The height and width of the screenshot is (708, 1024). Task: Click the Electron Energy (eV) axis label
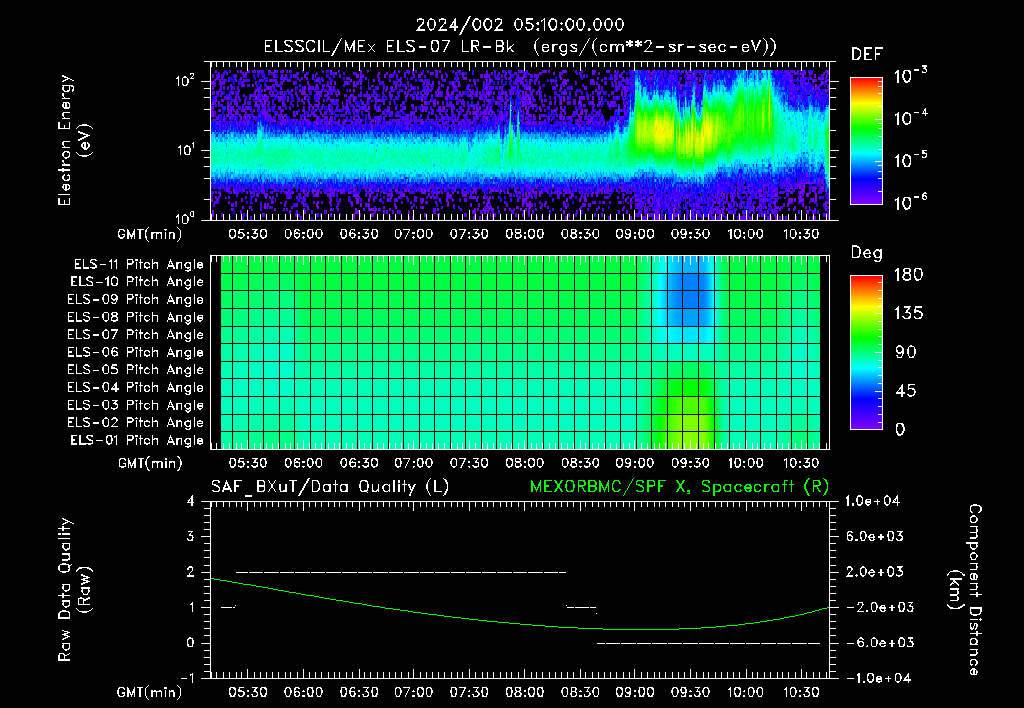(74, 140)
